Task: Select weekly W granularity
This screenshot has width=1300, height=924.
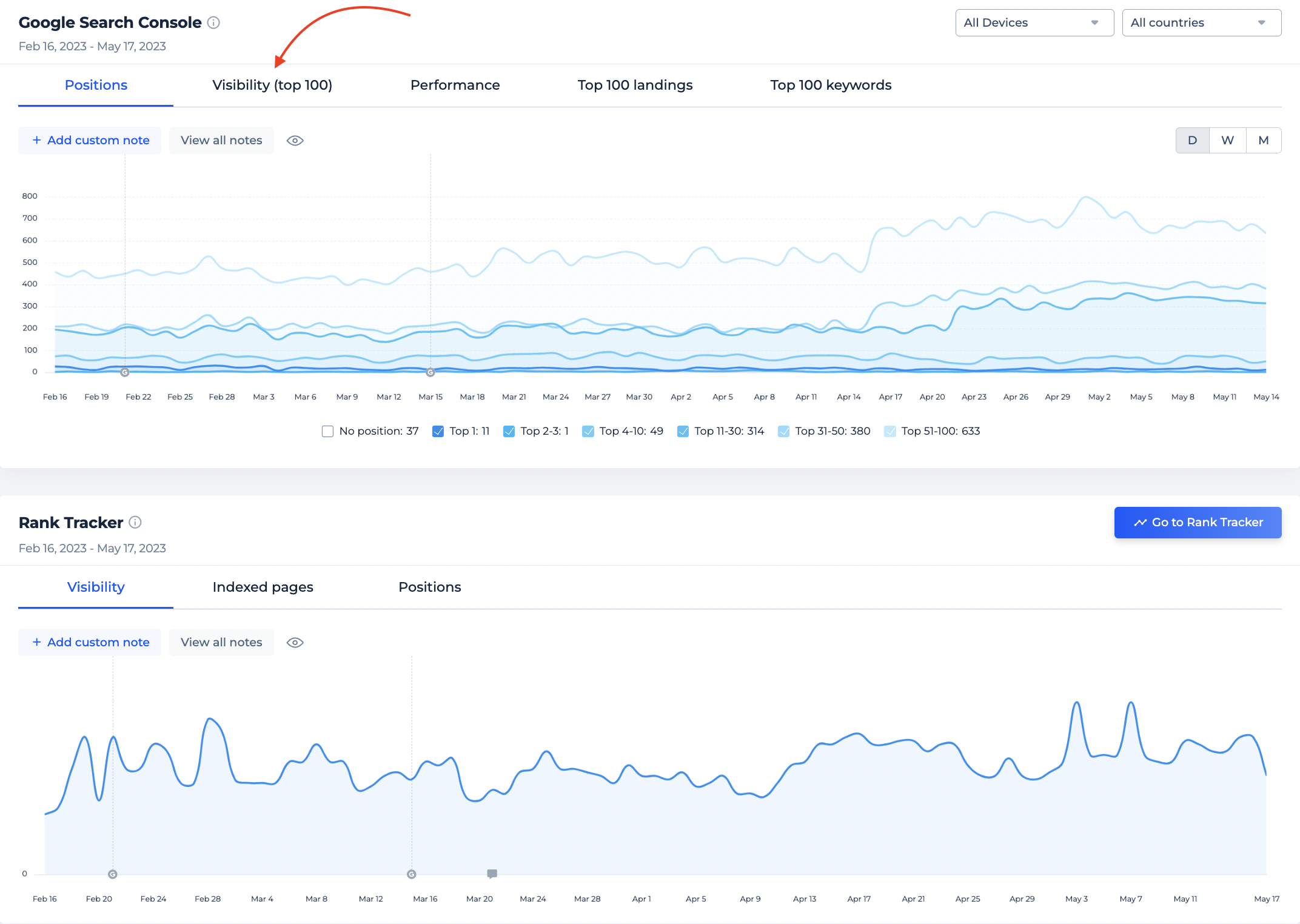Action: 1227,140
